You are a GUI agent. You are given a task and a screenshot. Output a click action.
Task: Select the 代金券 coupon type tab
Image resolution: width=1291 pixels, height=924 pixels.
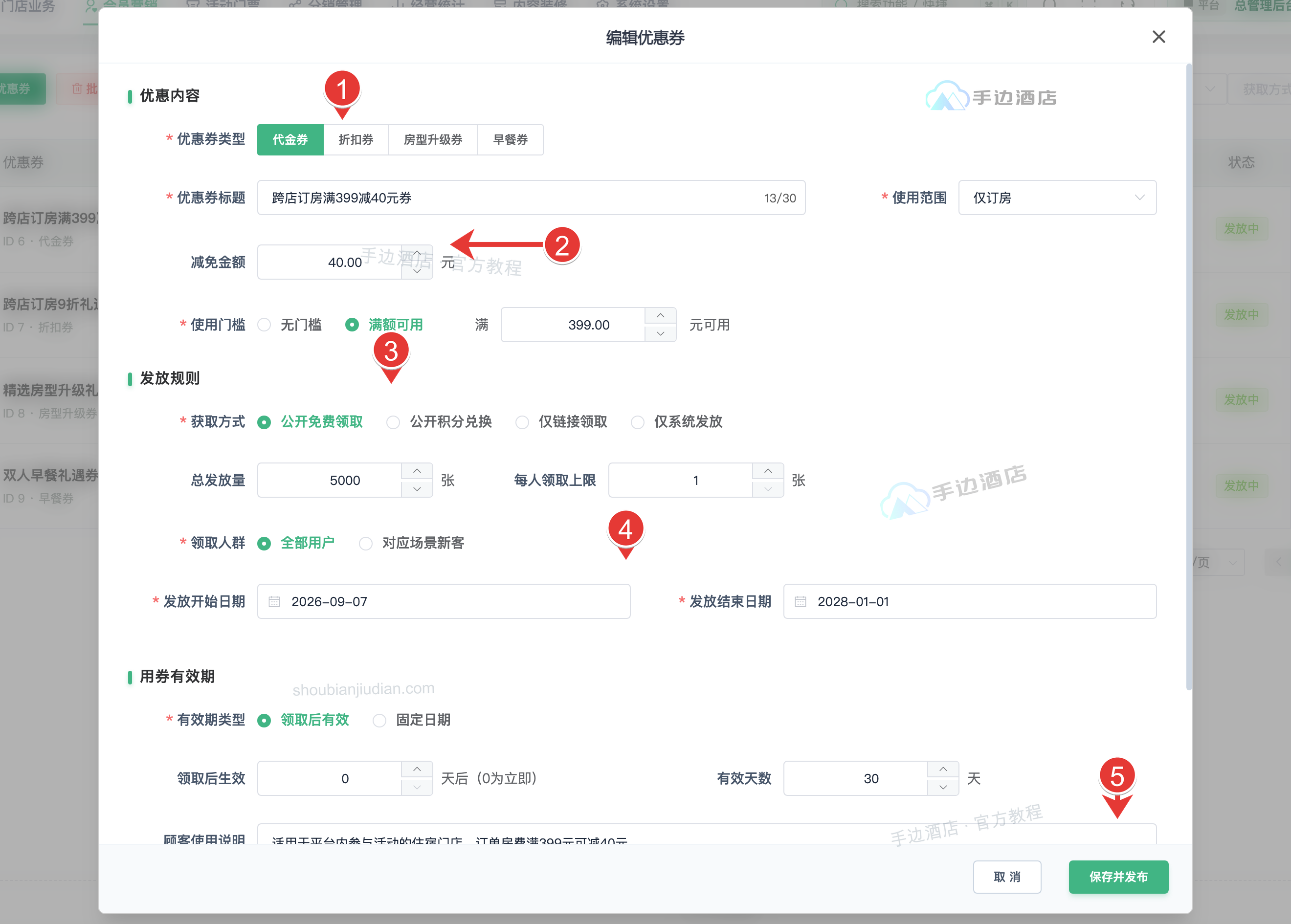[290, 139]
